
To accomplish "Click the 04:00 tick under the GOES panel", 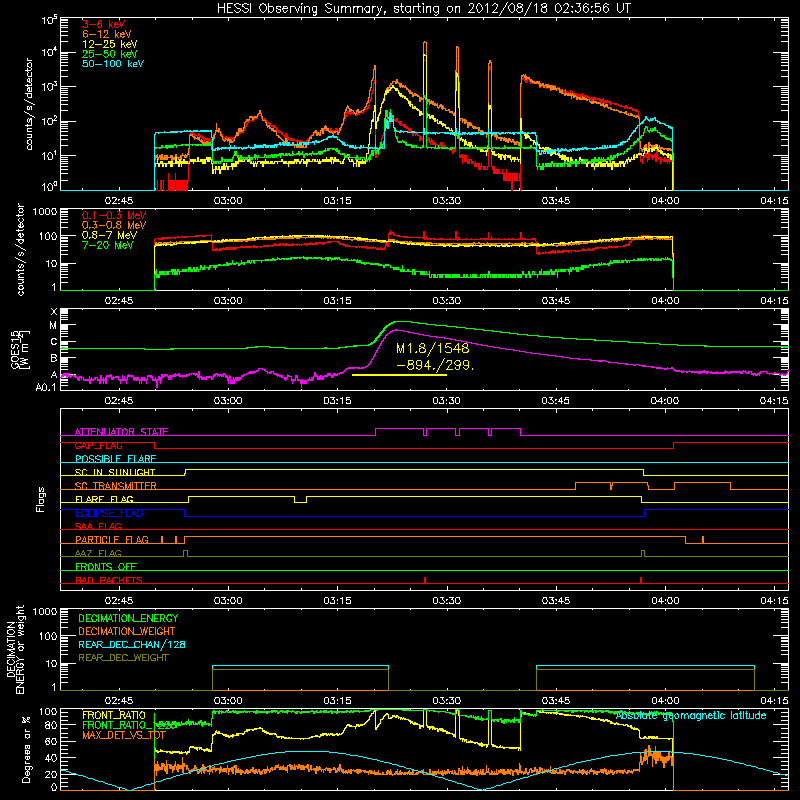I will pyautogui.click(x=665, y=401).
